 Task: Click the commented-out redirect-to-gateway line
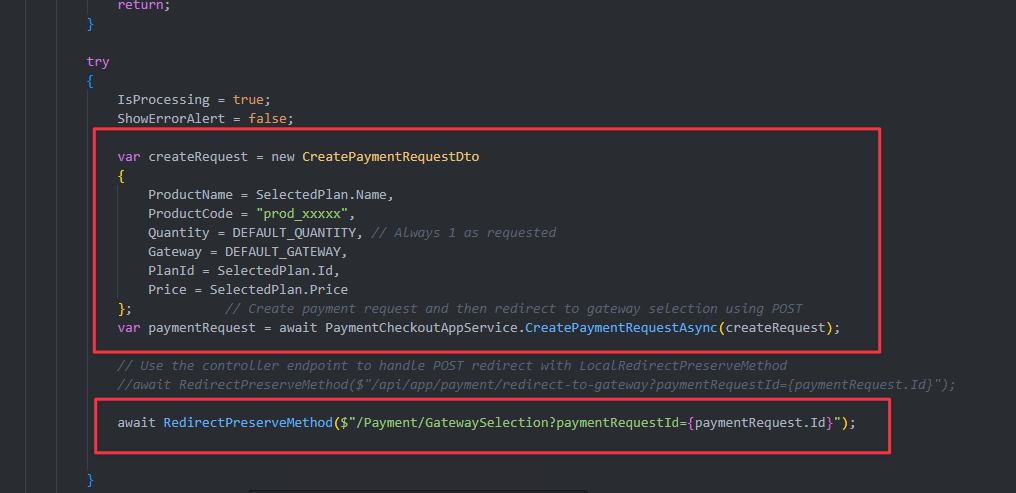(535, 385)
